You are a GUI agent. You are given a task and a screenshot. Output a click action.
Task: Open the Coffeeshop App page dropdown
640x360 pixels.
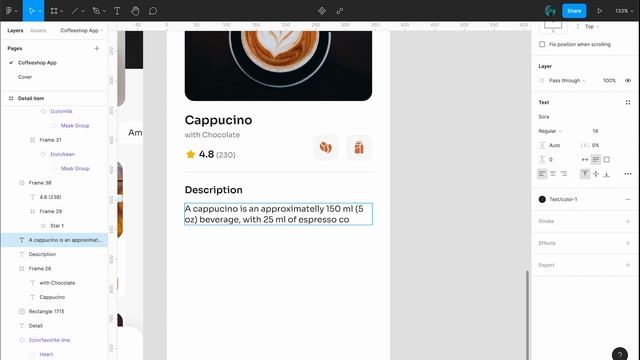coord(82,31)
